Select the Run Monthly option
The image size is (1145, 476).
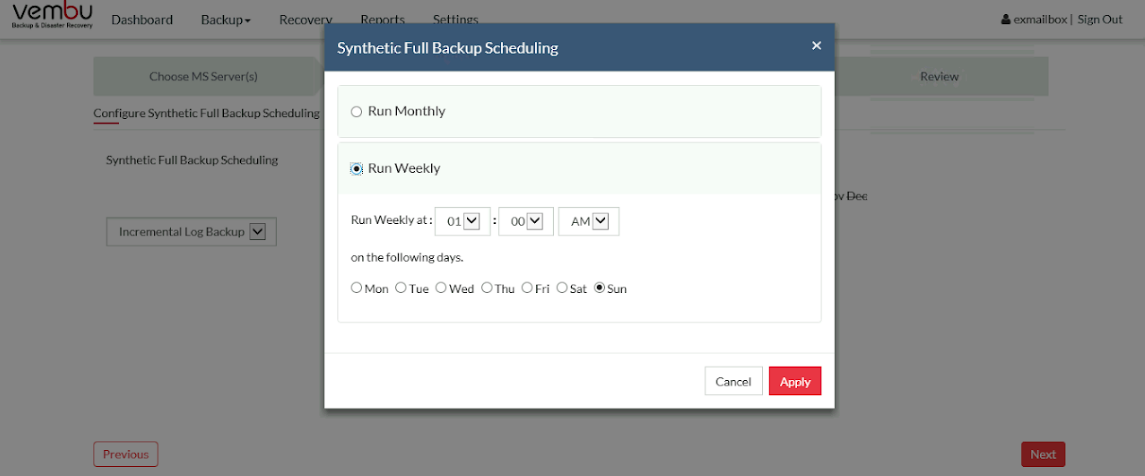click(356, 112)
